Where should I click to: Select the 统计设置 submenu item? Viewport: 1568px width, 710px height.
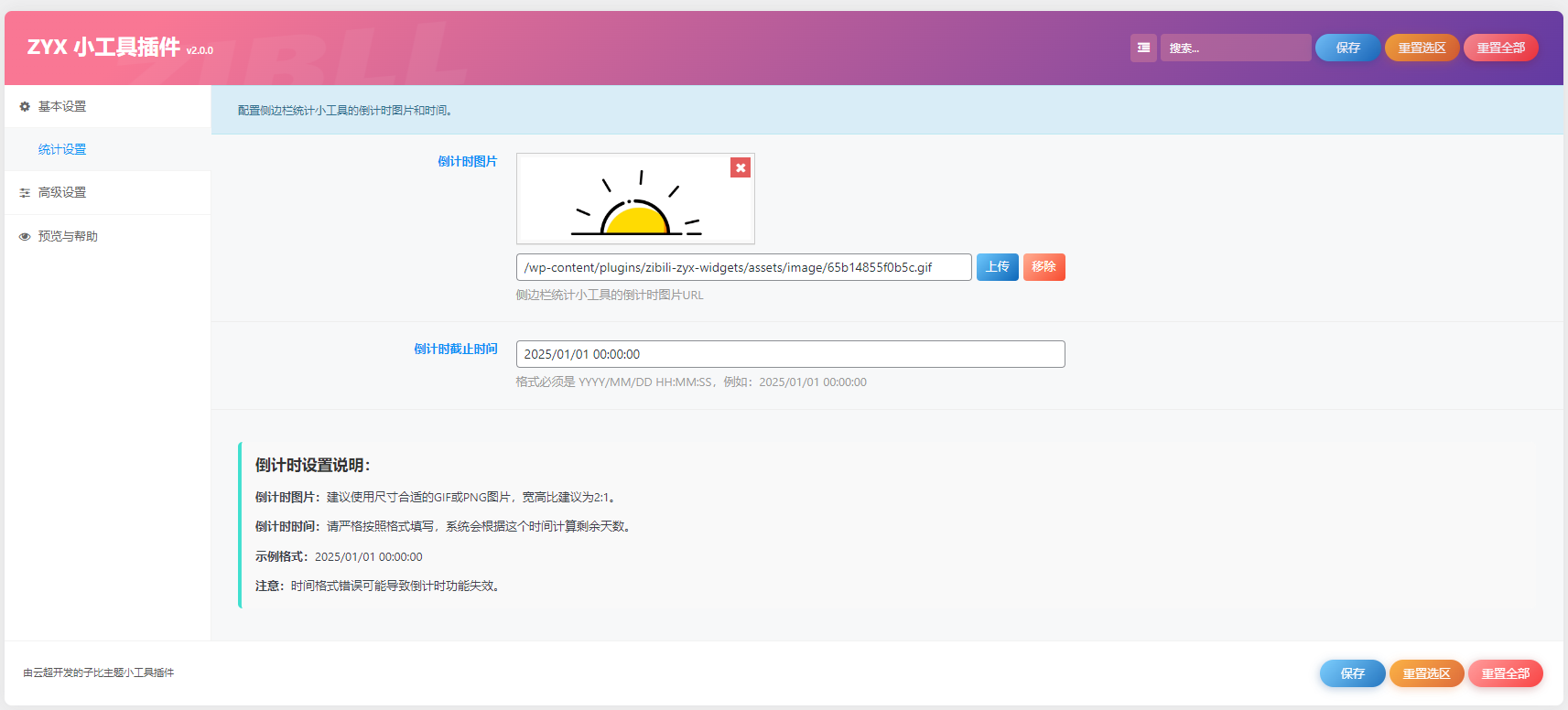point(107,149)
